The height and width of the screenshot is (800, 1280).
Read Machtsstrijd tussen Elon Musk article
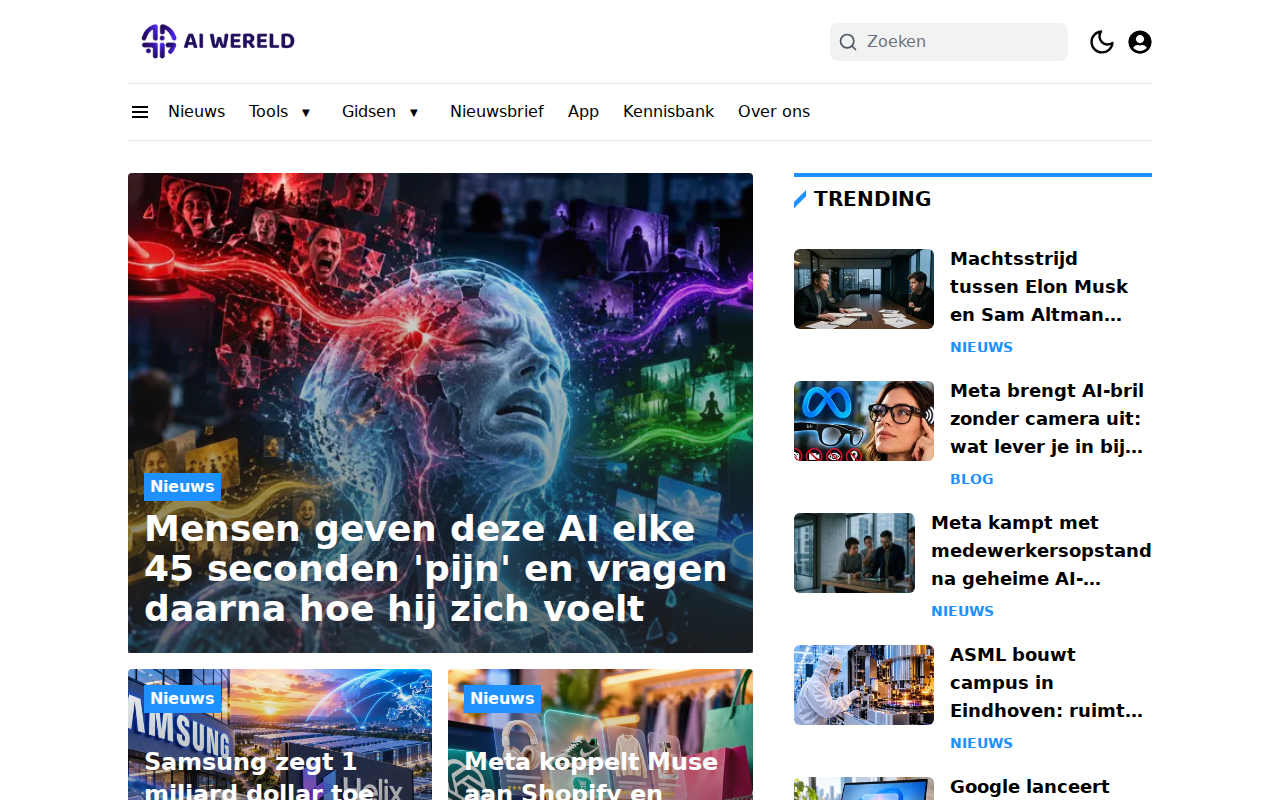coord(1039,287)
